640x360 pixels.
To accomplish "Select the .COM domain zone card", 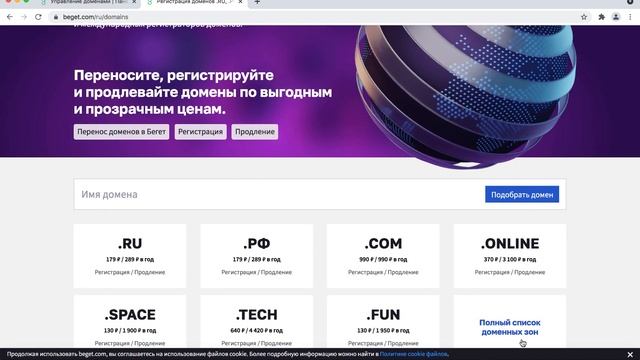I will (383, 256).
